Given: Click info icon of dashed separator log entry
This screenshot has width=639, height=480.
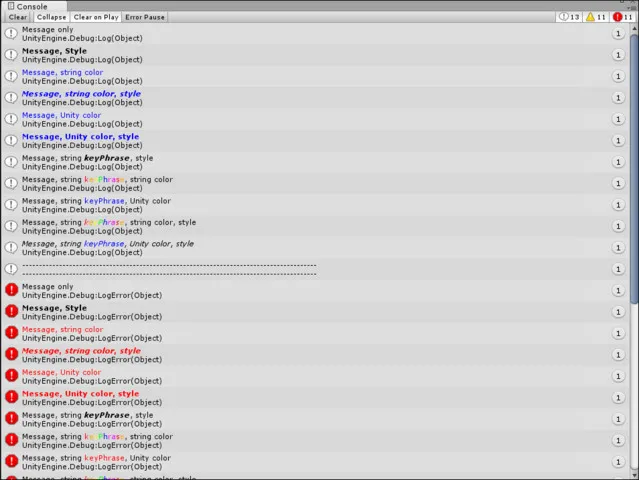Looking at the screenshot, I should tap(11, 269).
